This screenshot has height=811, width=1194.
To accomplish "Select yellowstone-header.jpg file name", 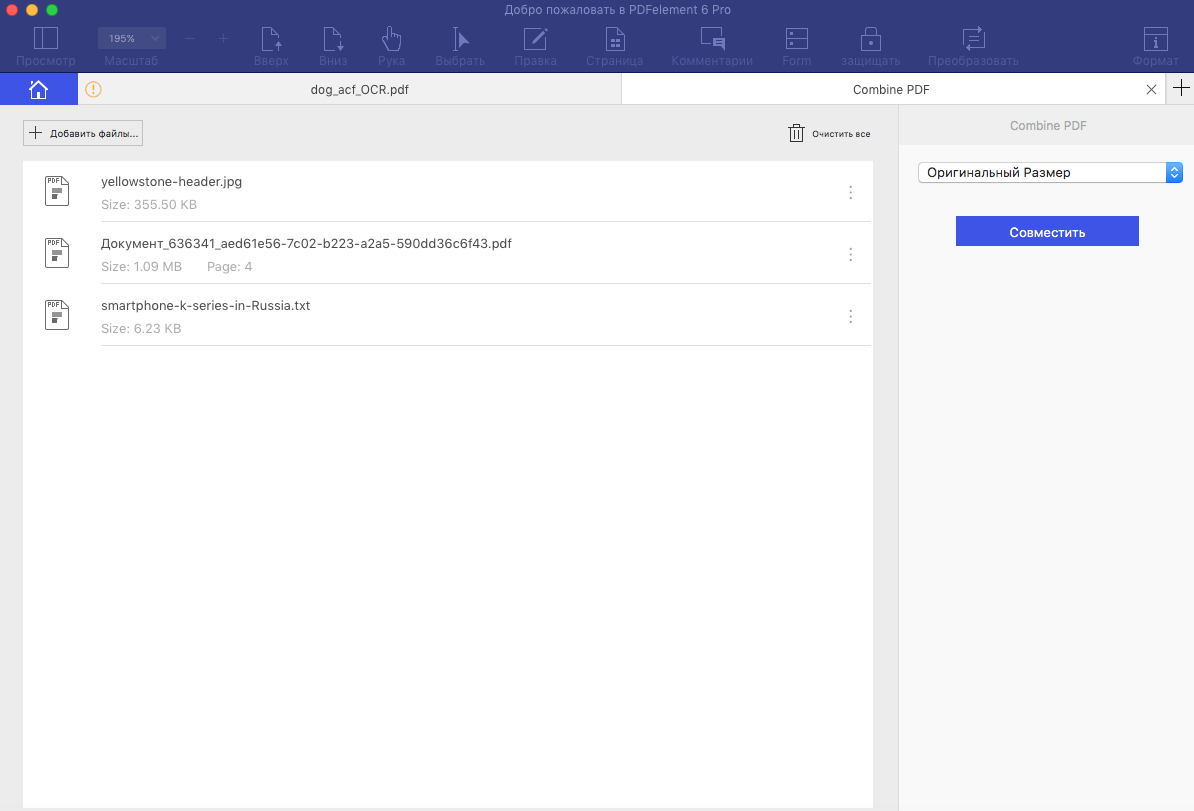I will 171,181.
